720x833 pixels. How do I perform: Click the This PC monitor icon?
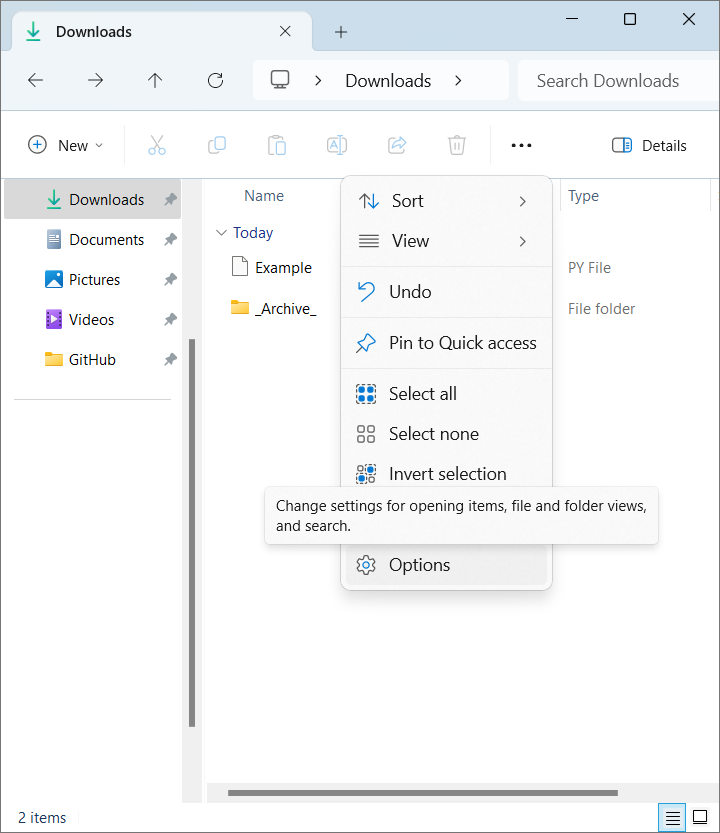point(280,80)
